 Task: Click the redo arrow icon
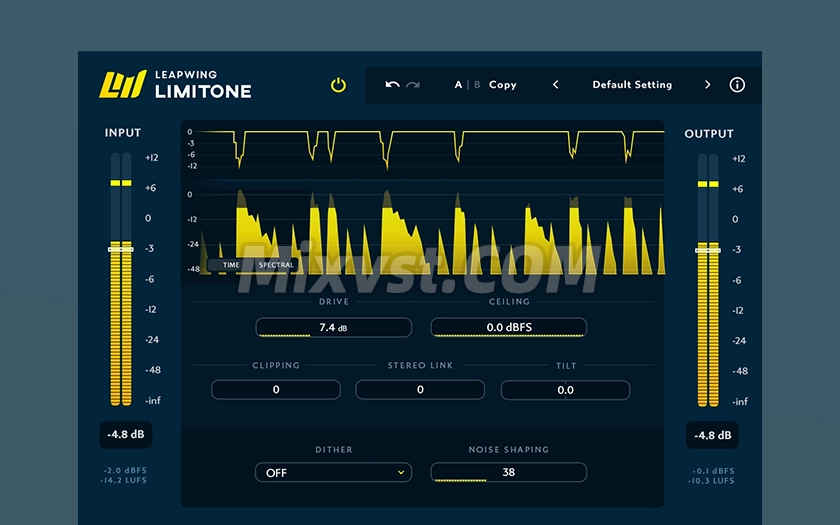(413, 85)
